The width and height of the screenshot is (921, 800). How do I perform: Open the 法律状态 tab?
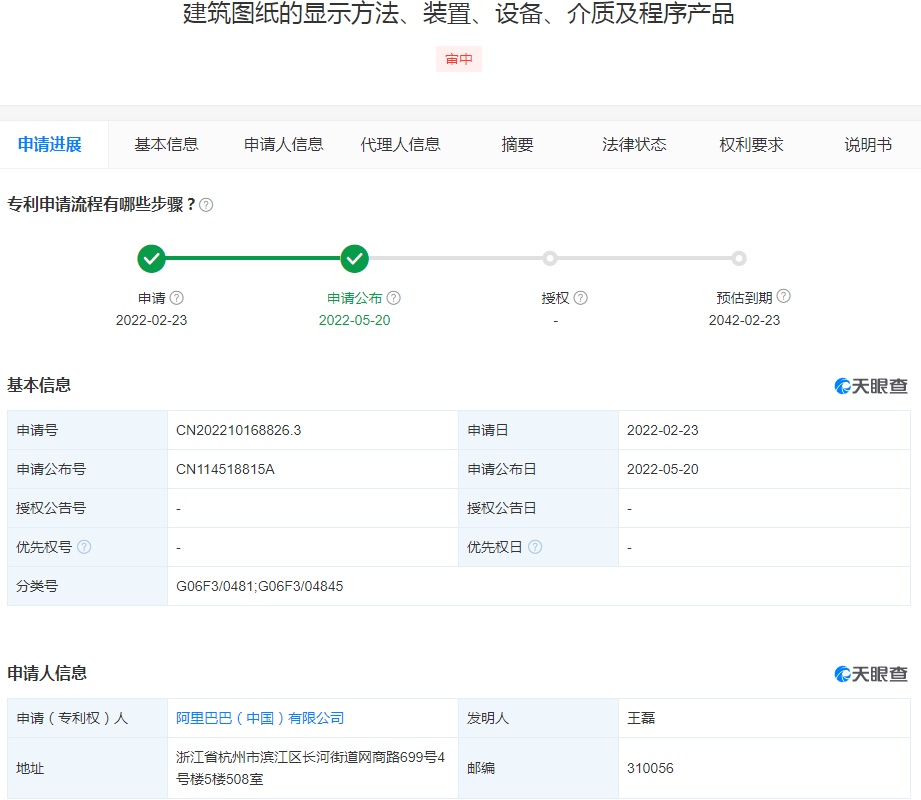(634, 145)
